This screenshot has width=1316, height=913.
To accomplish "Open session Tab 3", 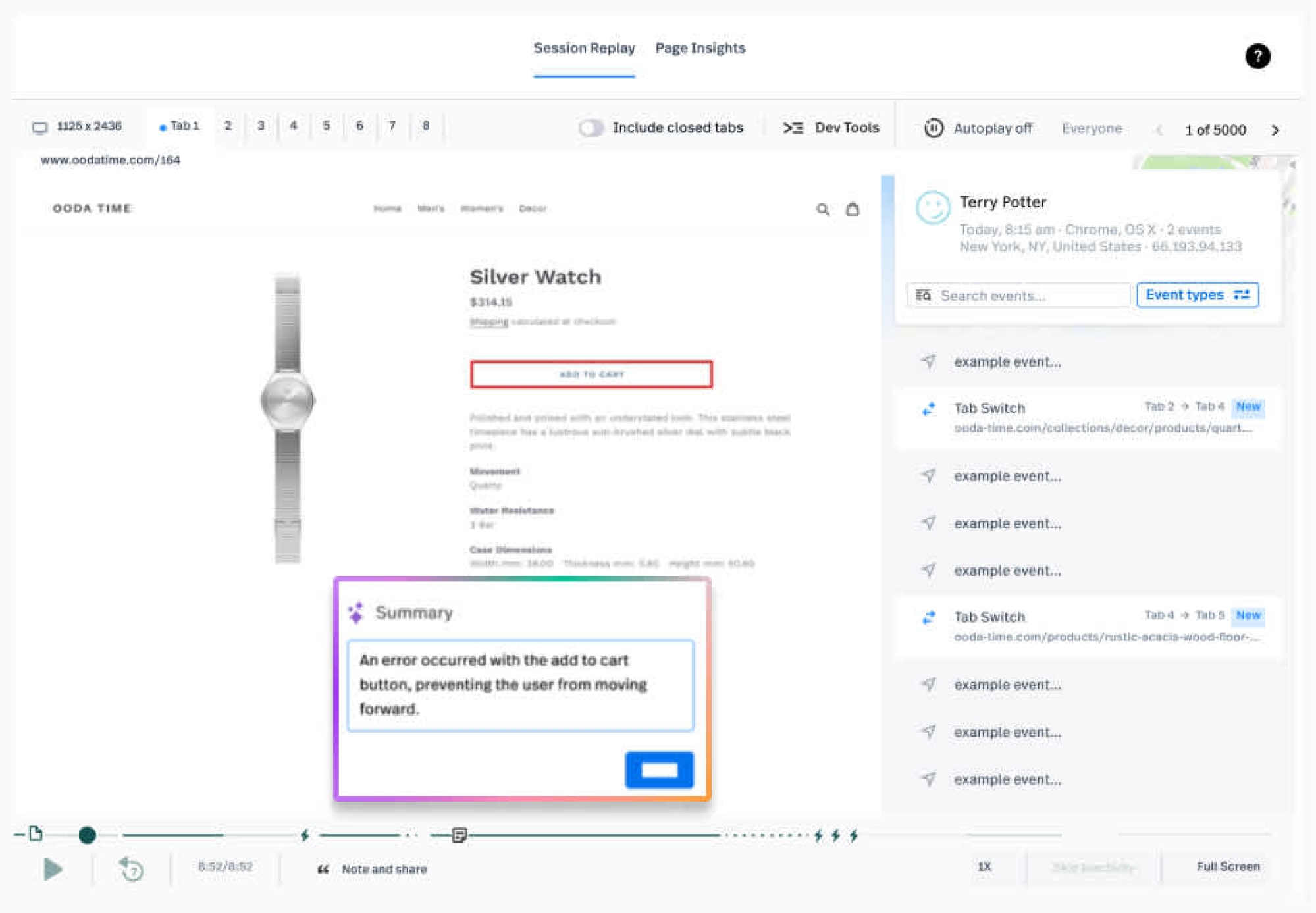I will 261,126.
